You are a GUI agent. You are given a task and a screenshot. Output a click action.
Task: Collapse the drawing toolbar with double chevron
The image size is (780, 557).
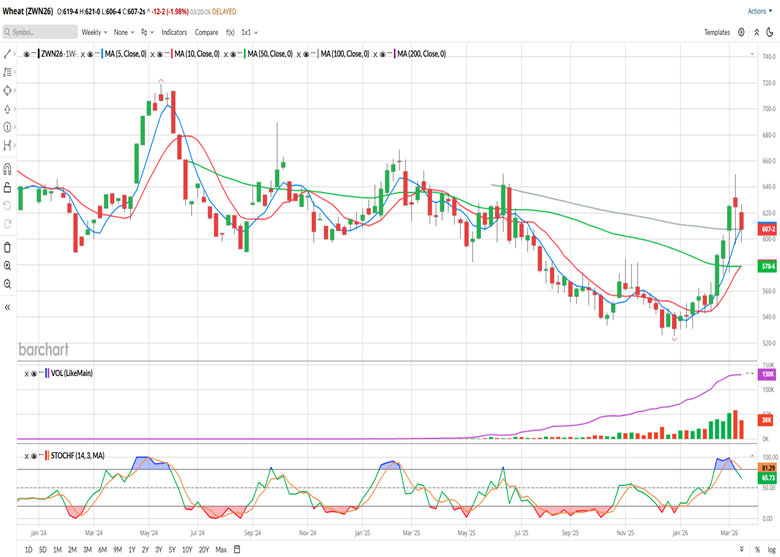click(x=7, y=307)
